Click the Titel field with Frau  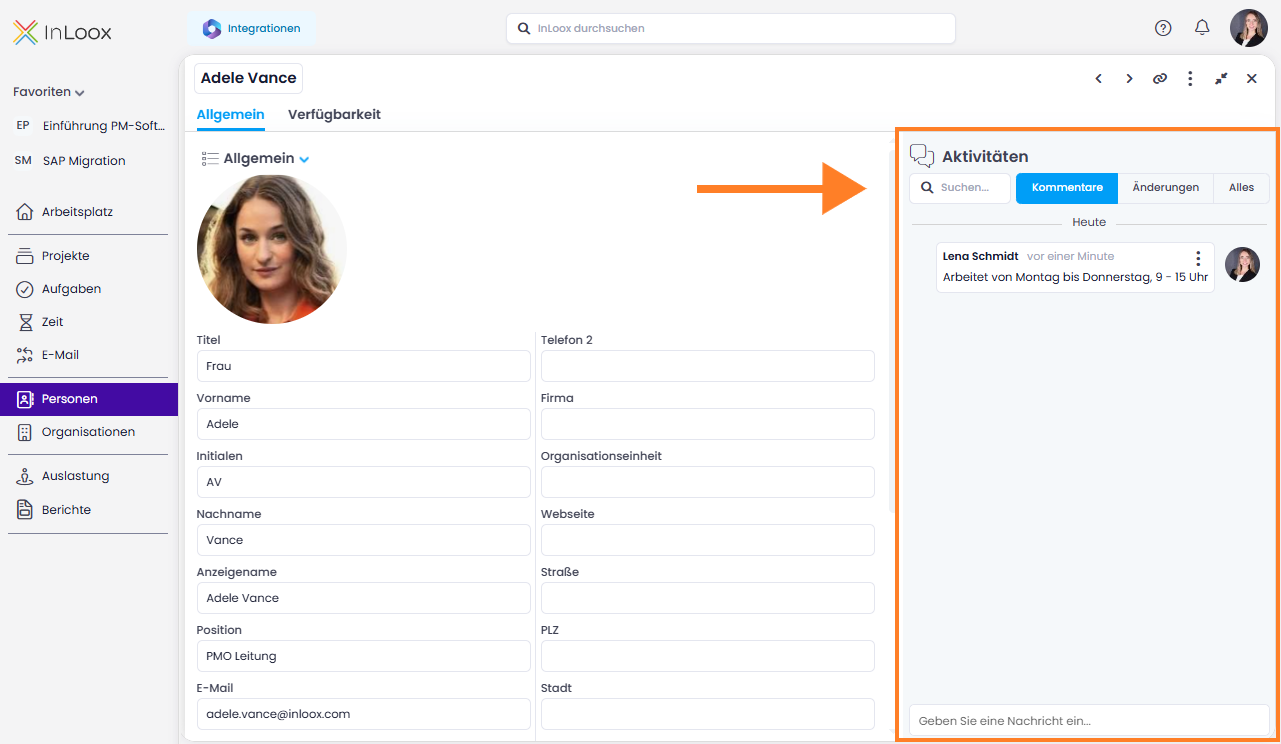coord(364,366)
